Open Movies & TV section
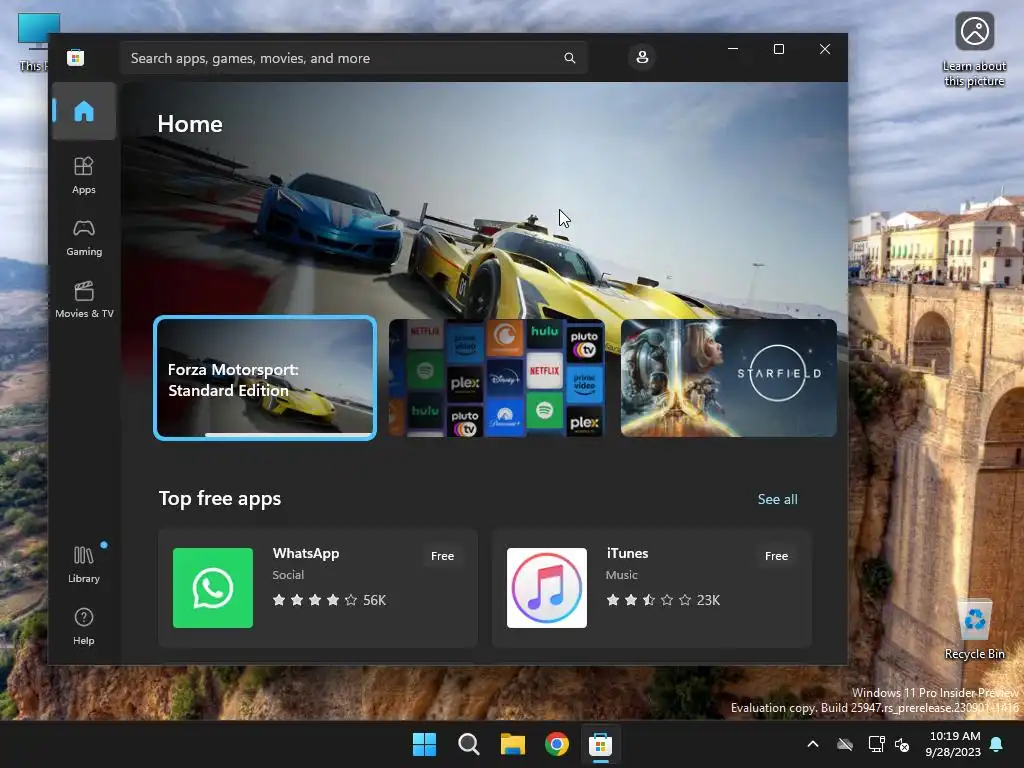 point(84,299)
